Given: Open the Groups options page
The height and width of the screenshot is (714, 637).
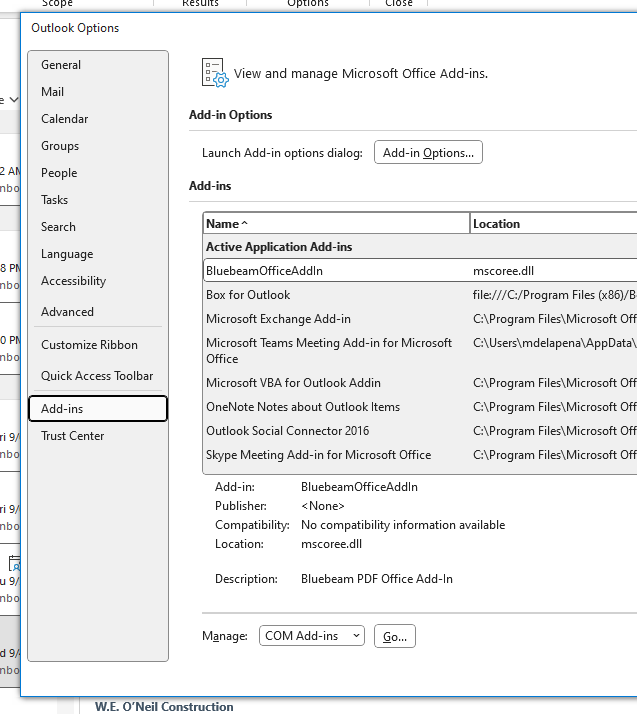Looking at the screenshot, I should tap(98, 146).
